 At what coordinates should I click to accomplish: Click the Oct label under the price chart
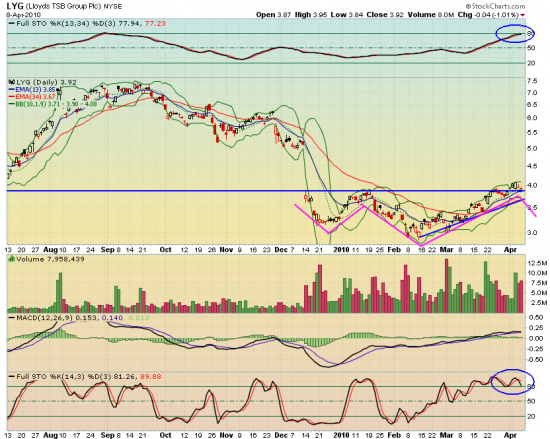point(165,250)
